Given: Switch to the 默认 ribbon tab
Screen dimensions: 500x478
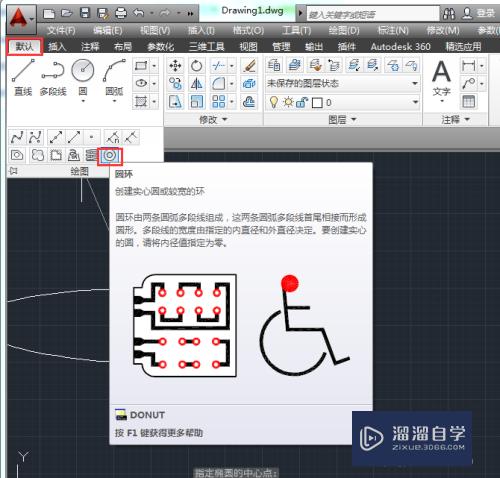Looking at the screenshot, I should click(x=25, y=46).
